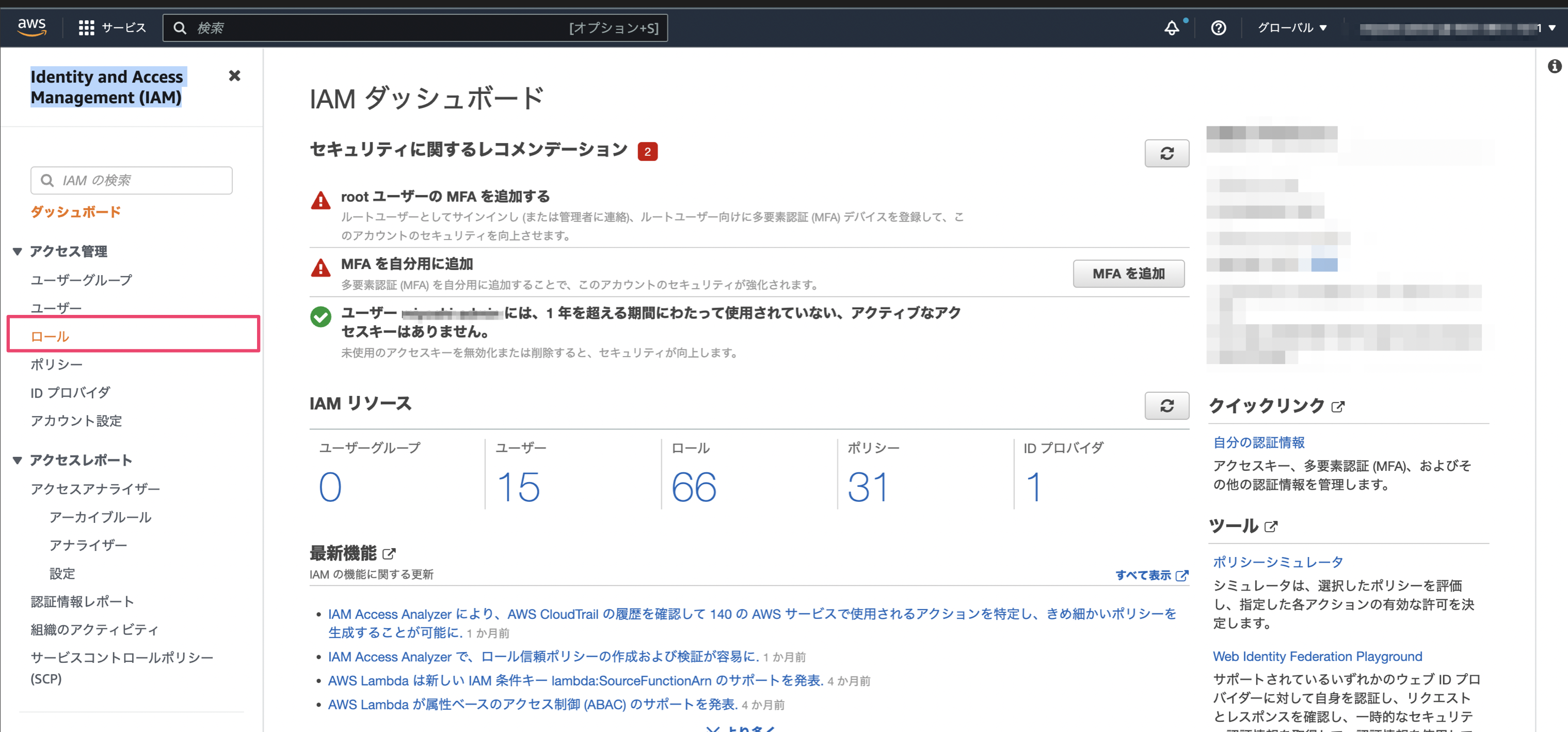Screen dimensions: 1568x732
Task: Refresh the IAM リソース section
Action: 1166,406
